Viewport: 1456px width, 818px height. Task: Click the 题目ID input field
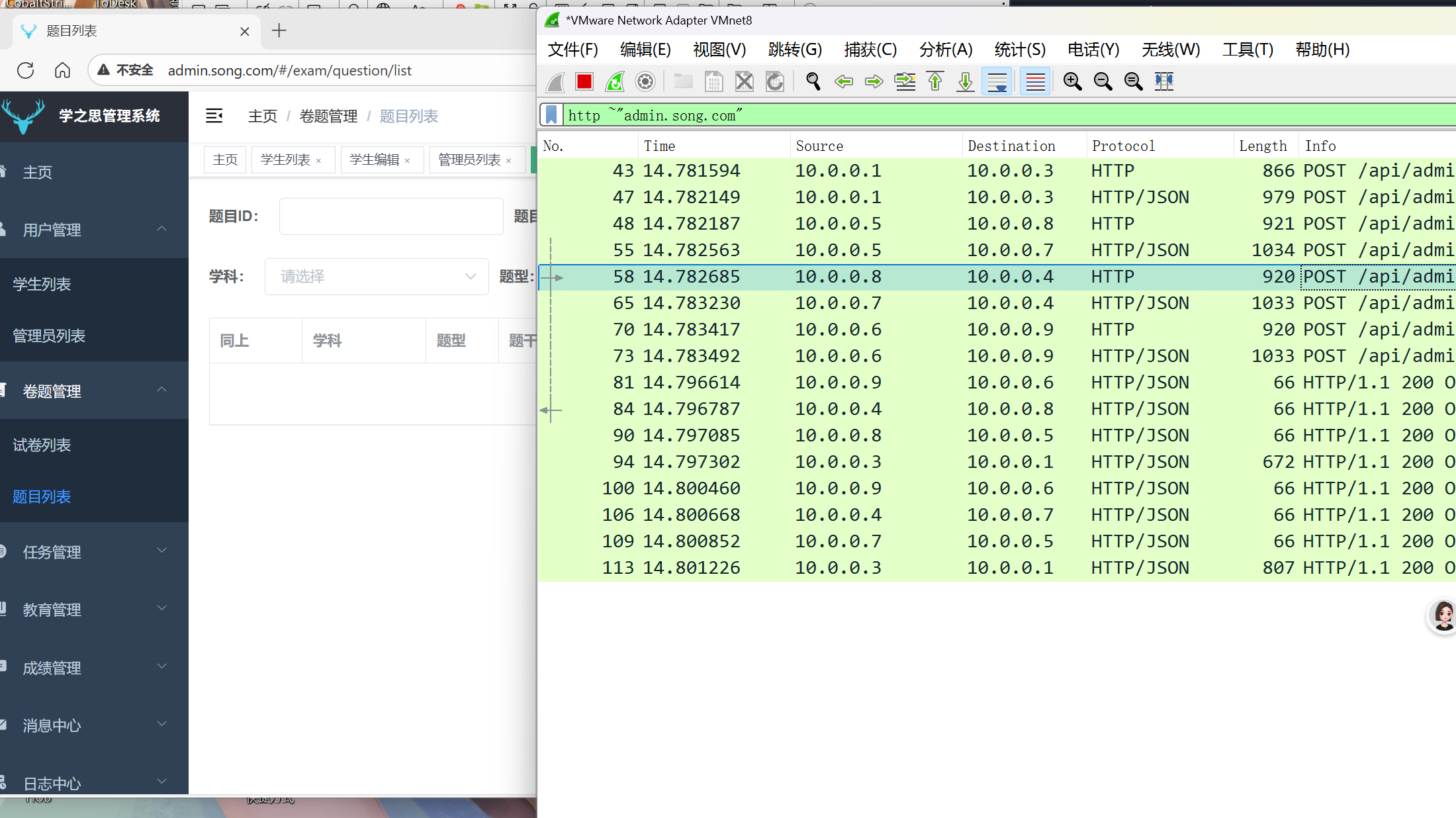click(391, 216)
